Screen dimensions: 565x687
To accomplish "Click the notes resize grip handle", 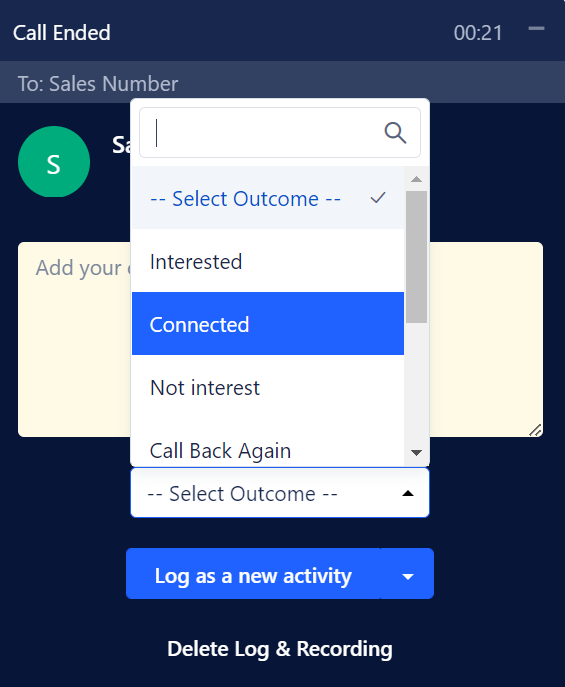I will tap(535, 430).
